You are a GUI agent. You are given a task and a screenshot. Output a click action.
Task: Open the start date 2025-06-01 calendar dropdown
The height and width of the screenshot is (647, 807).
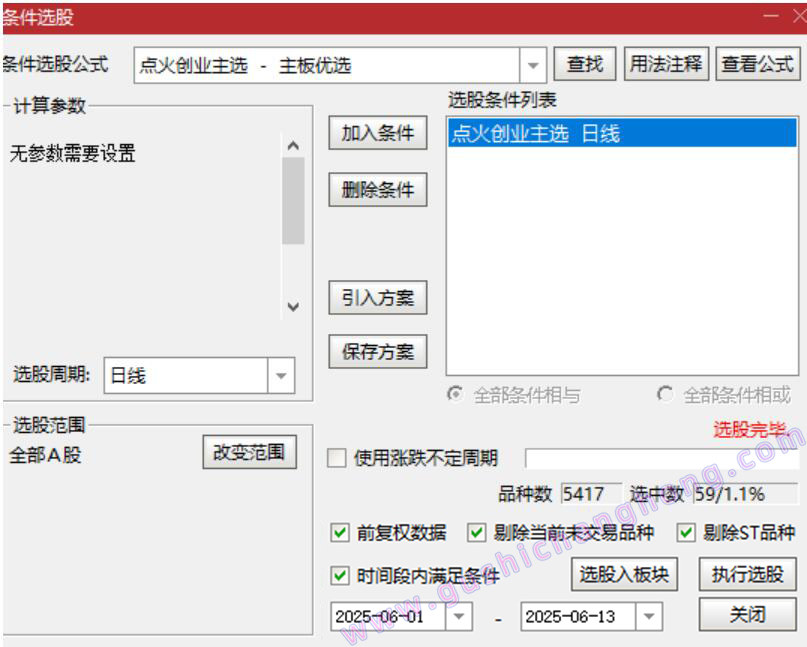(459, 616)
